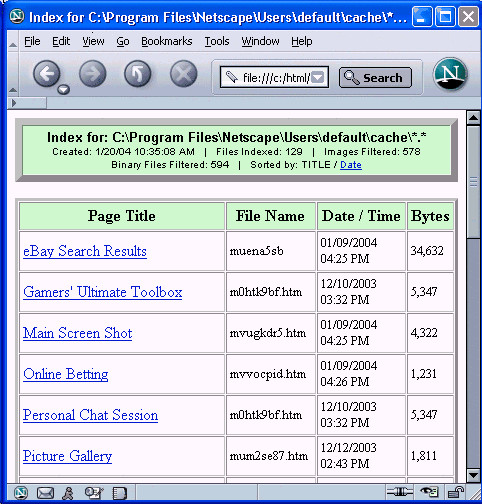Click the Files Indexed: 129 text
This screenshot has width=482, height=504.
point(259,152)
